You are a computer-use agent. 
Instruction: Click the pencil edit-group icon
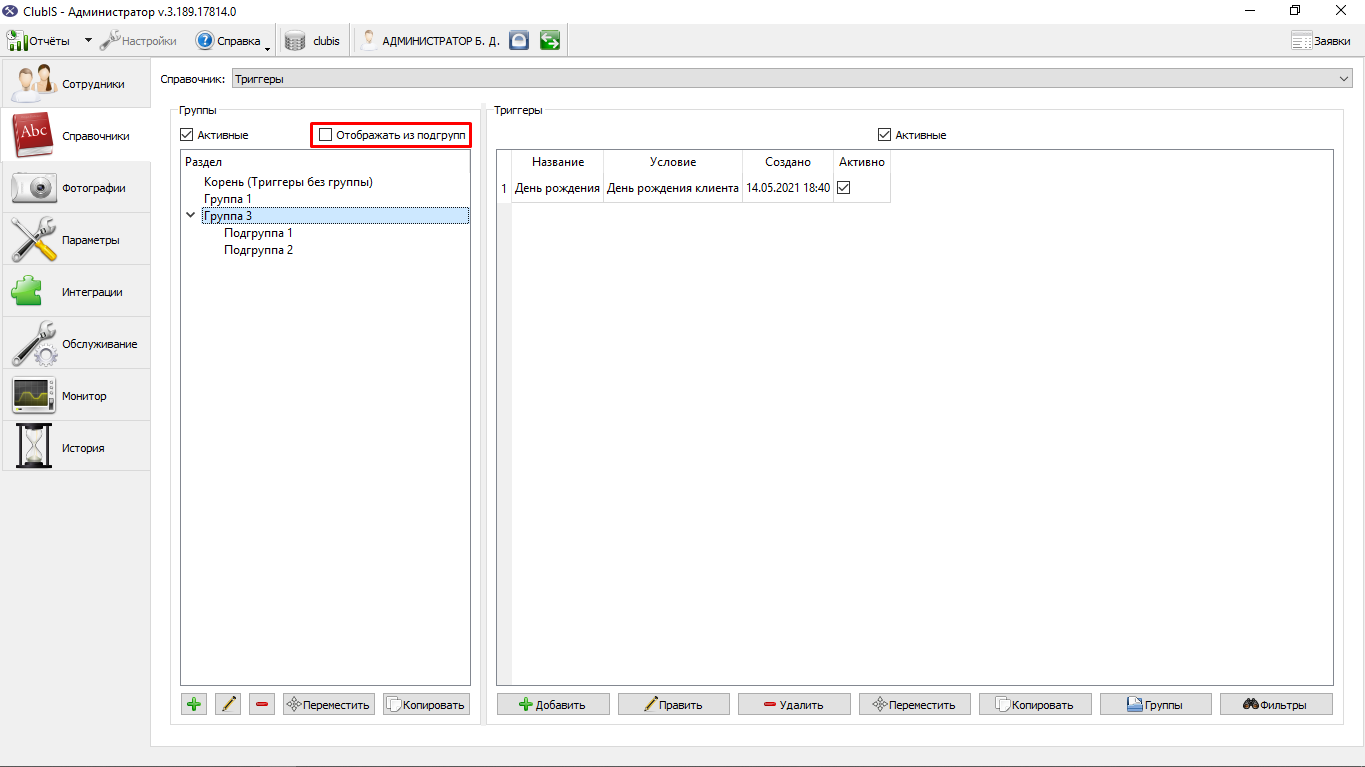[228, 704]
